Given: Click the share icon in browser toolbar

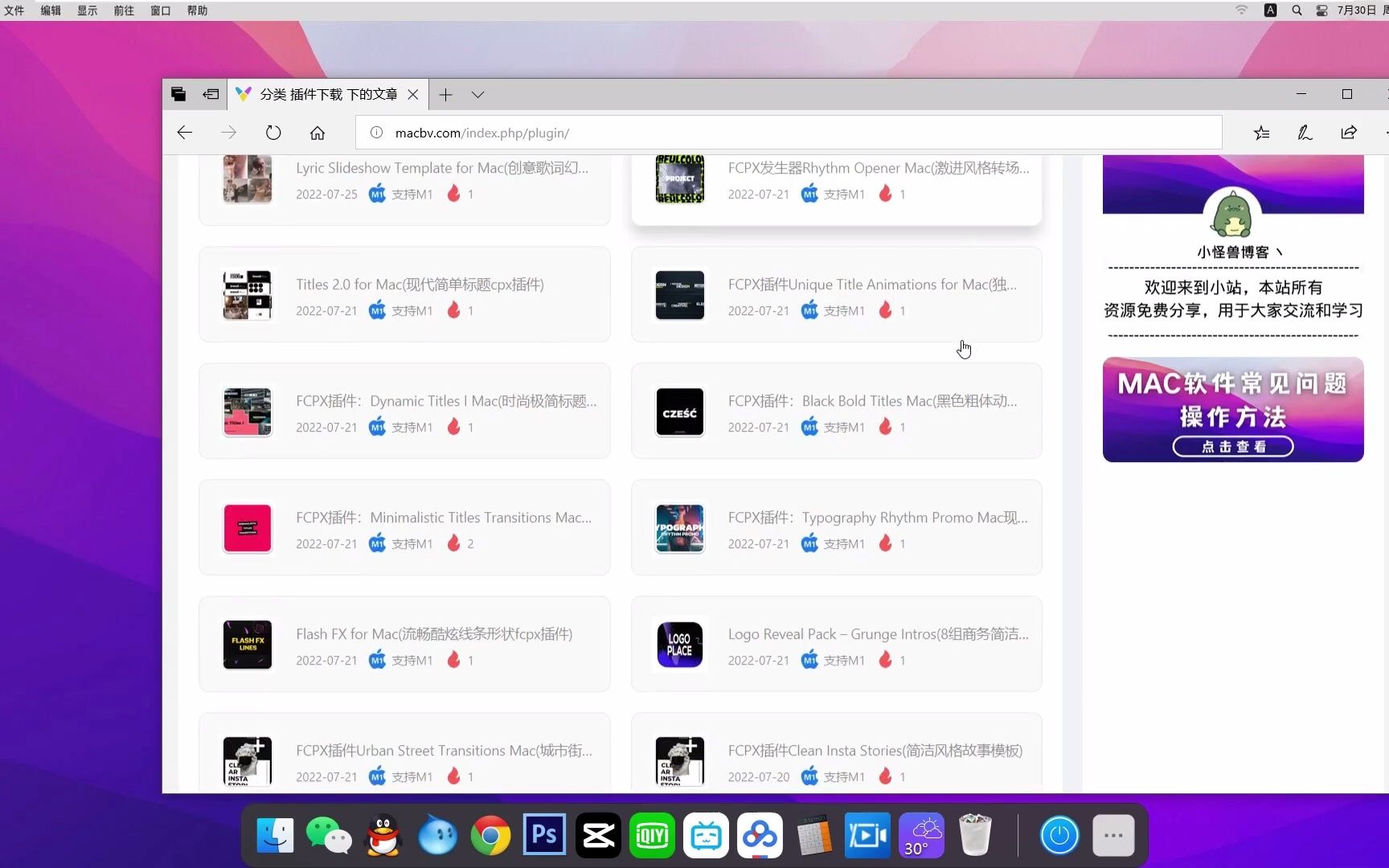Looking at the screenshot, I should (x=1349, y=133).
